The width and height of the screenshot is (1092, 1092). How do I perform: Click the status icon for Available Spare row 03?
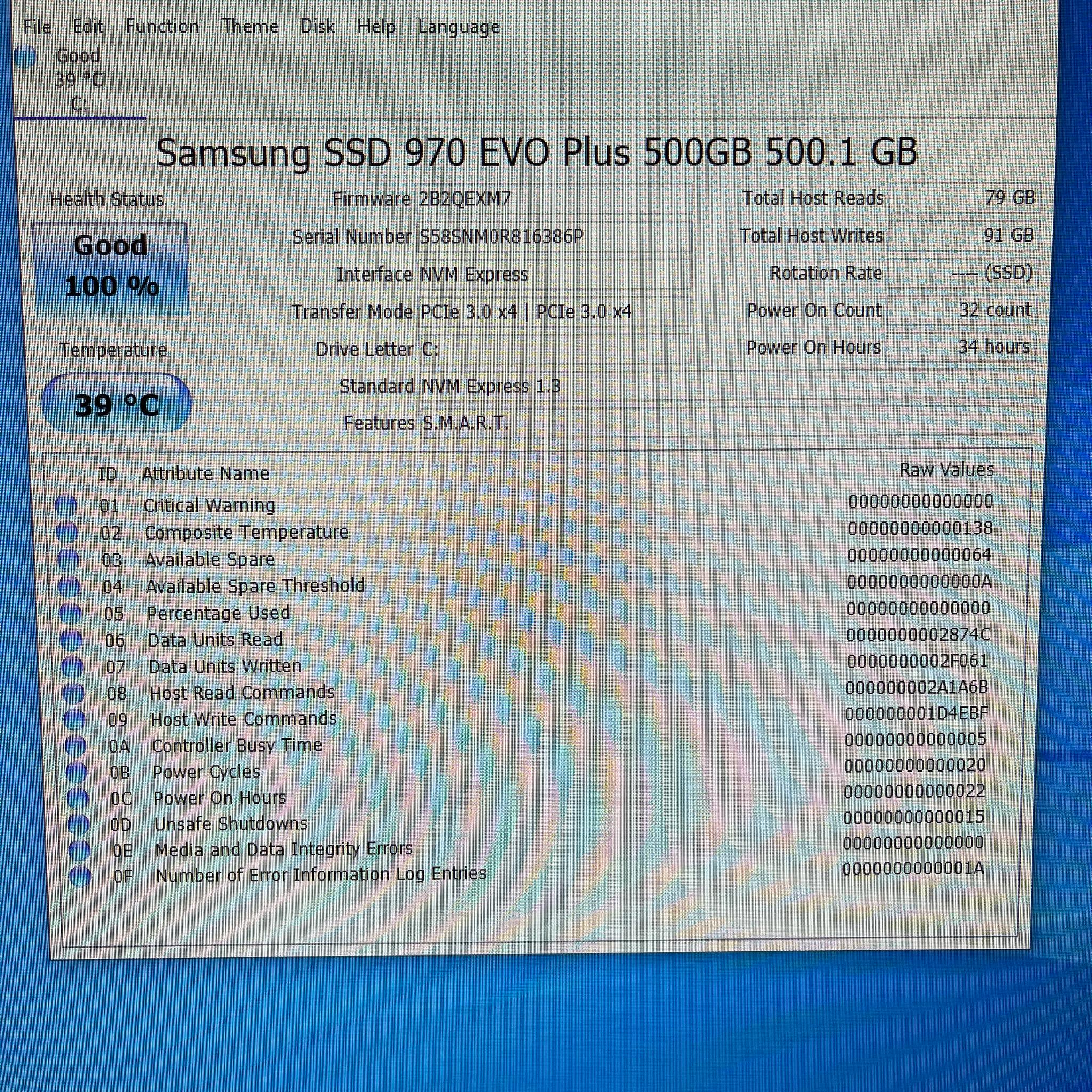point(68,559)
